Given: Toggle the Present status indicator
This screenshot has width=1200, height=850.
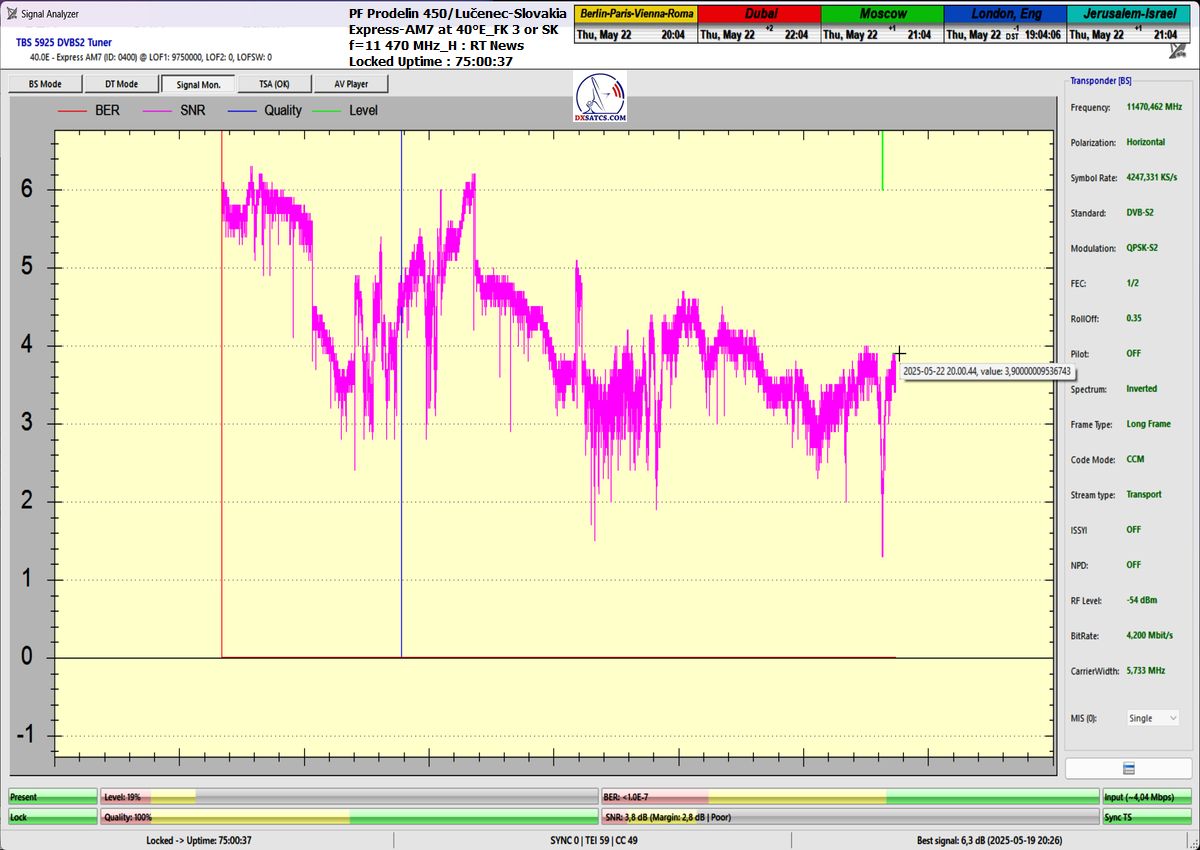Looking at the screenshot, I should click(51, 797).
